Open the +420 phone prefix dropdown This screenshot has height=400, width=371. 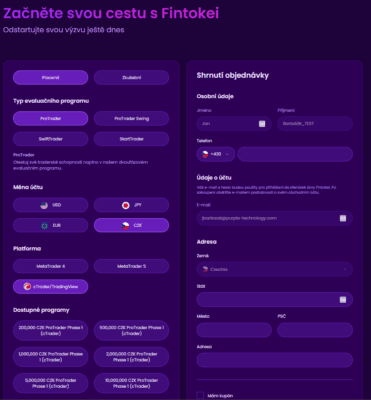click(x=216, y=154)
